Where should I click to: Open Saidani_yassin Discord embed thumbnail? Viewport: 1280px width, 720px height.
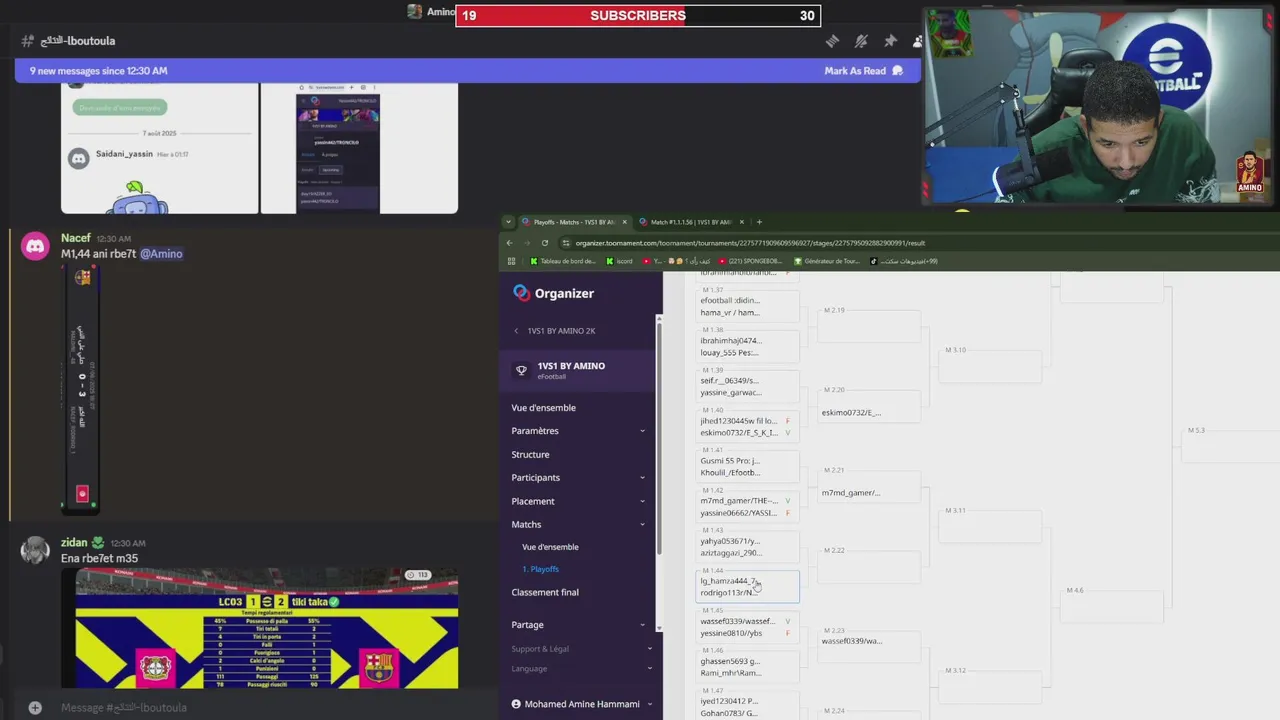point(160,148)
